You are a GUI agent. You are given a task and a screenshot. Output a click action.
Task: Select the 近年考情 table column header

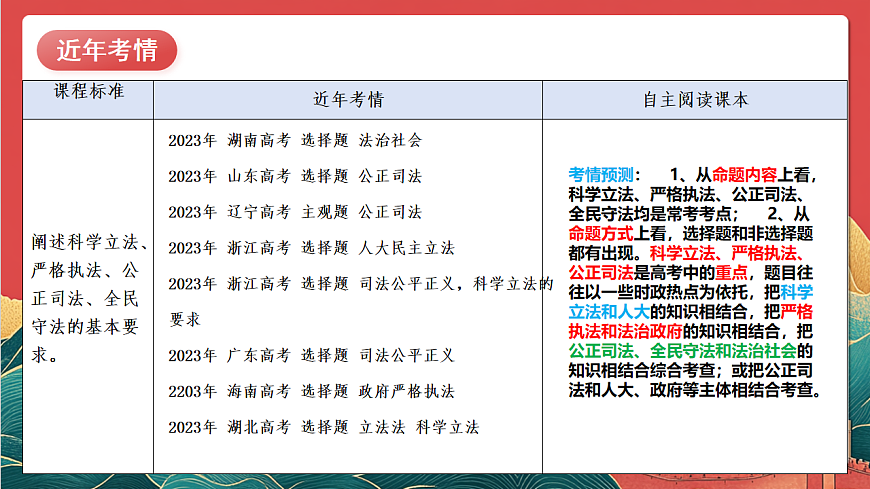point(348,100)
